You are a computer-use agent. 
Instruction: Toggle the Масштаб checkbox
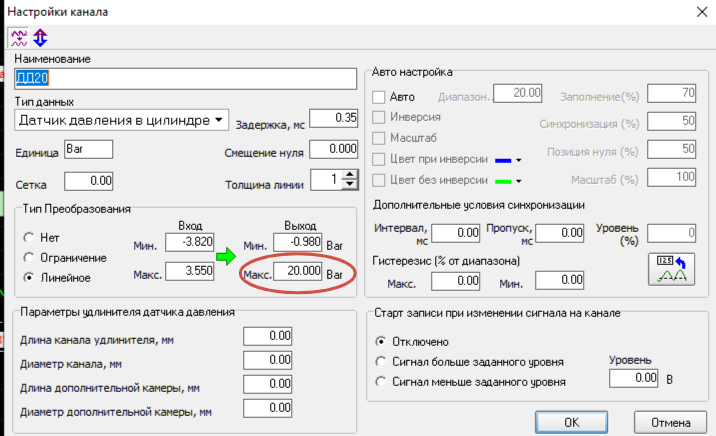pyautogui.click(x=379, y=138)
